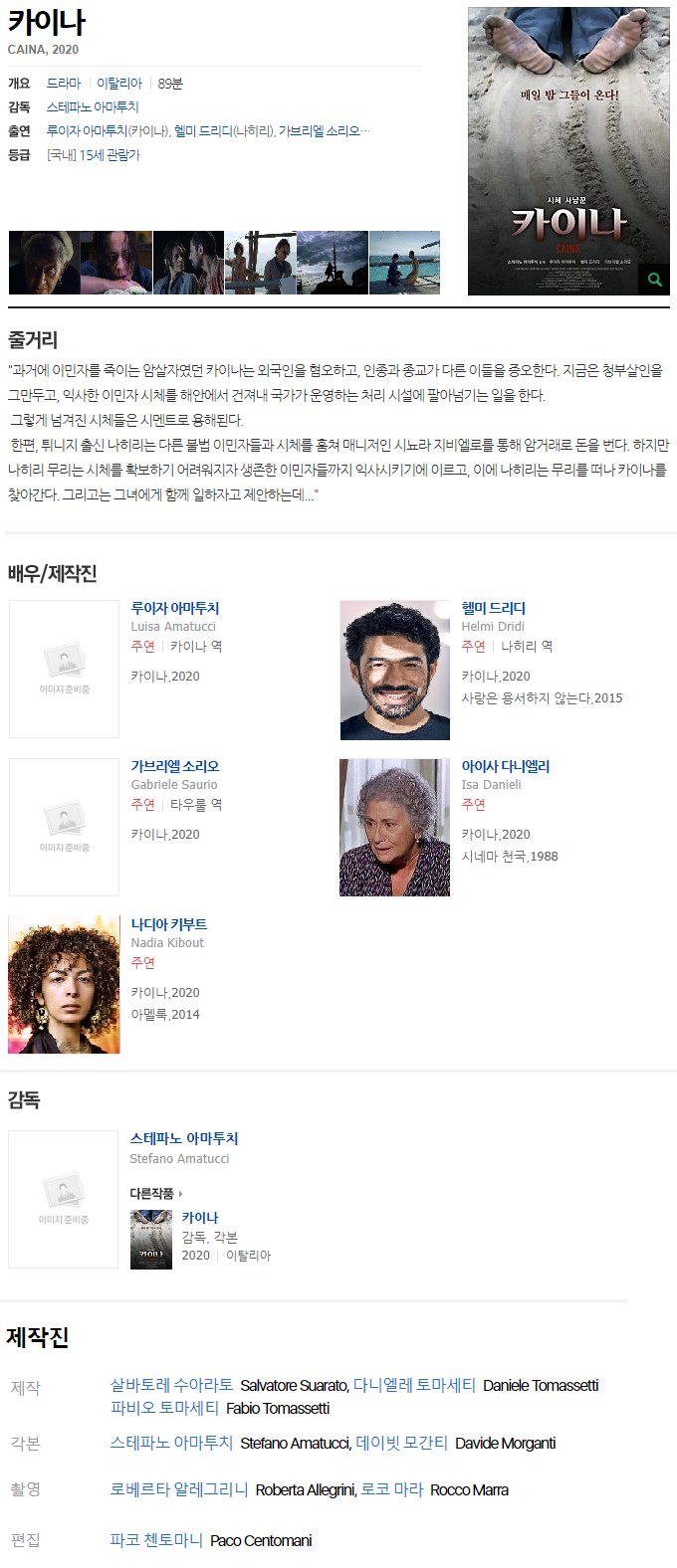Viewport: 677px width, 1568px height.
Task: Click 가브리엘 소리오 cast name link
Action: click(x=175, y=766)
